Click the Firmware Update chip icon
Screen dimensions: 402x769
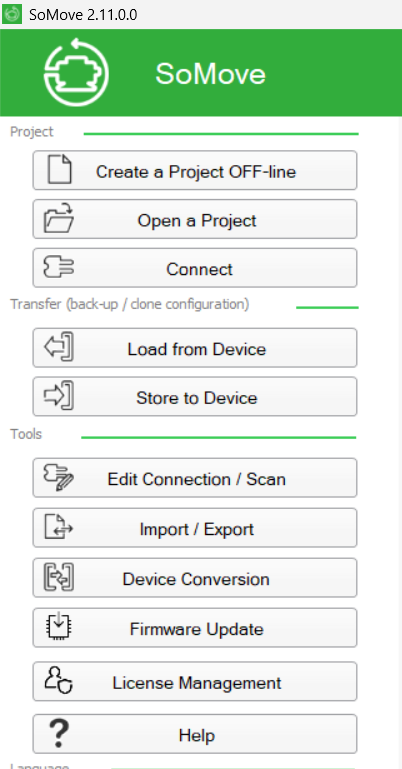pos(58,626)
